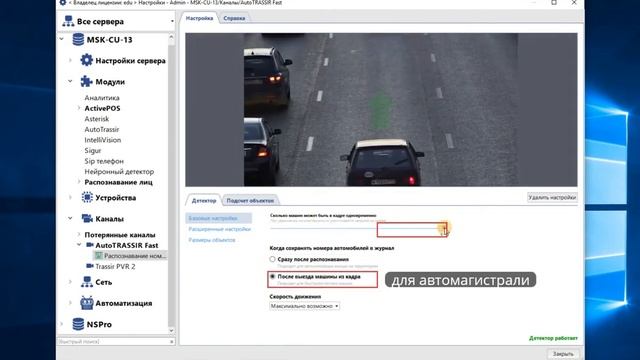Collapse the Каналы tree node
The width and height of the screenshot is (640, 360).
click(x=70, y=219)
